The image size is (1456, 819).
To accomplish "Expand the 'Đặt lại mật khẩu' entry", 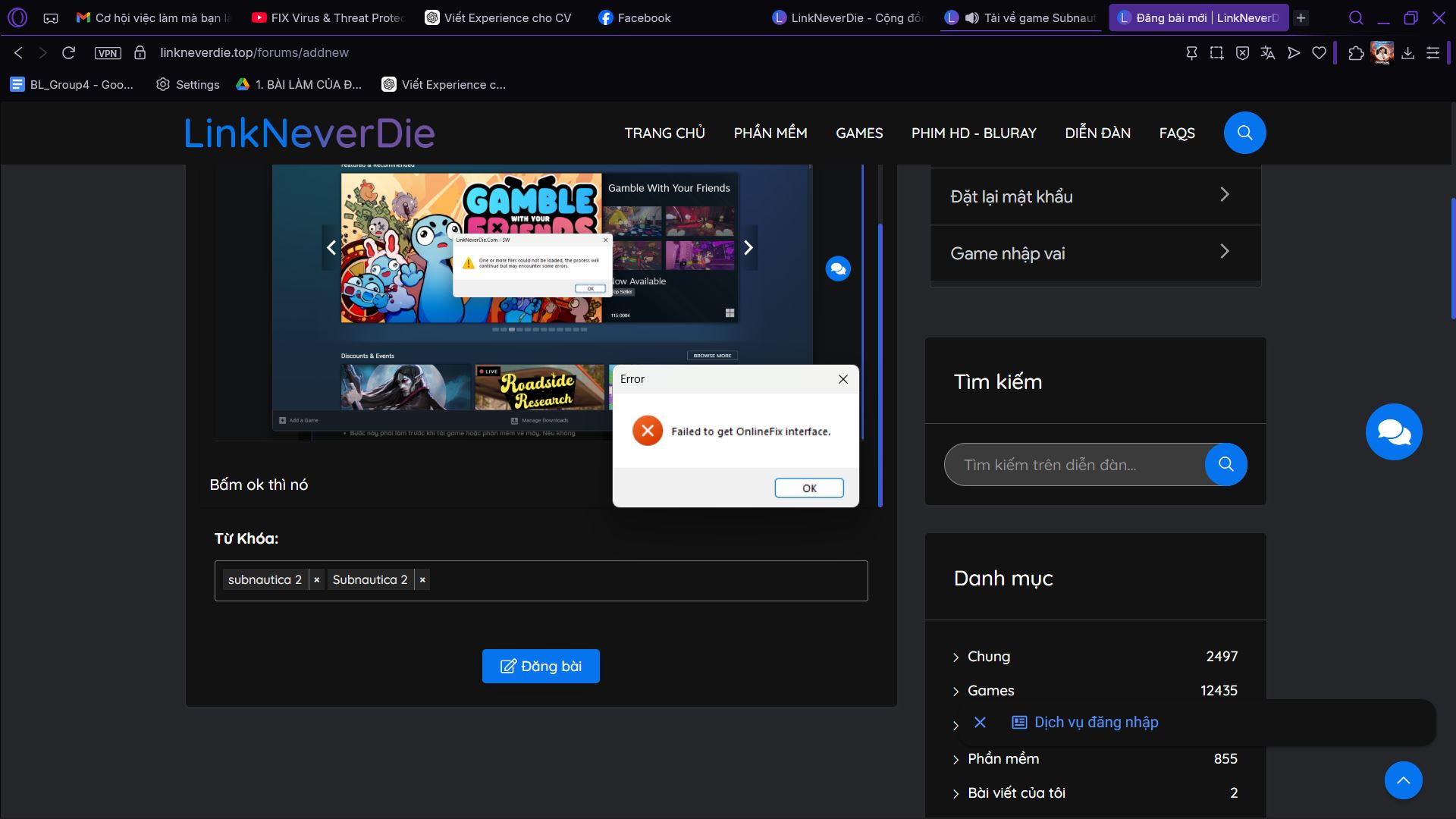I will [x=1095, y=196].
